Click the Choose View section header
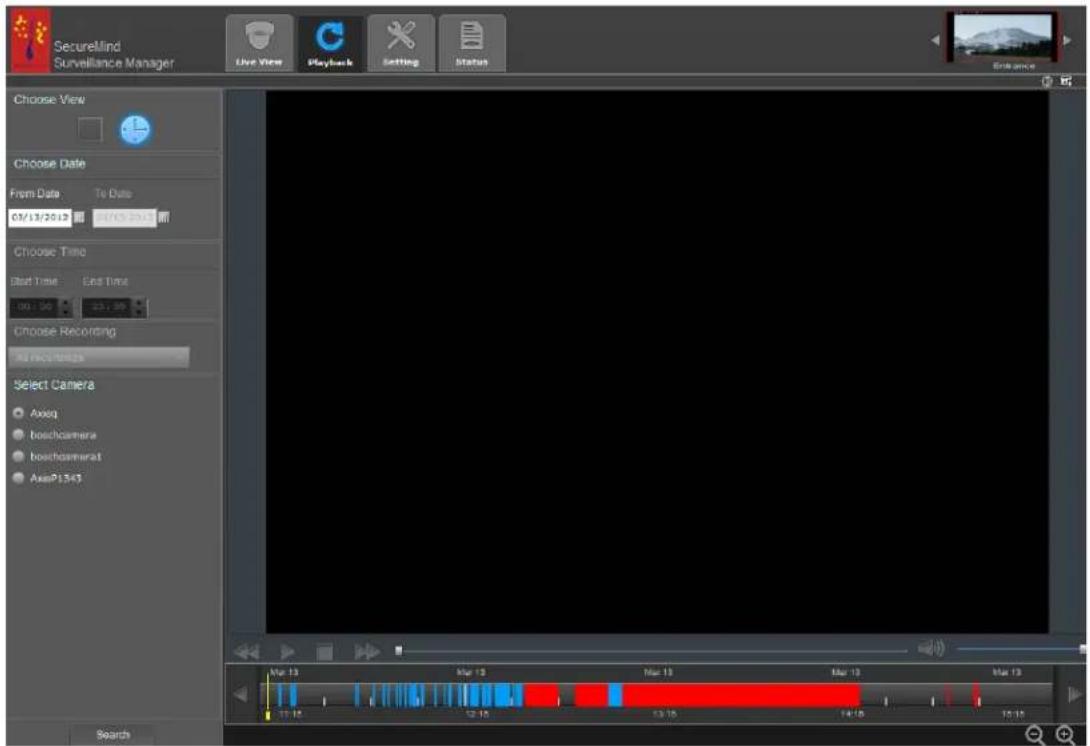The image size is (1090, 746). pos(49,99)
